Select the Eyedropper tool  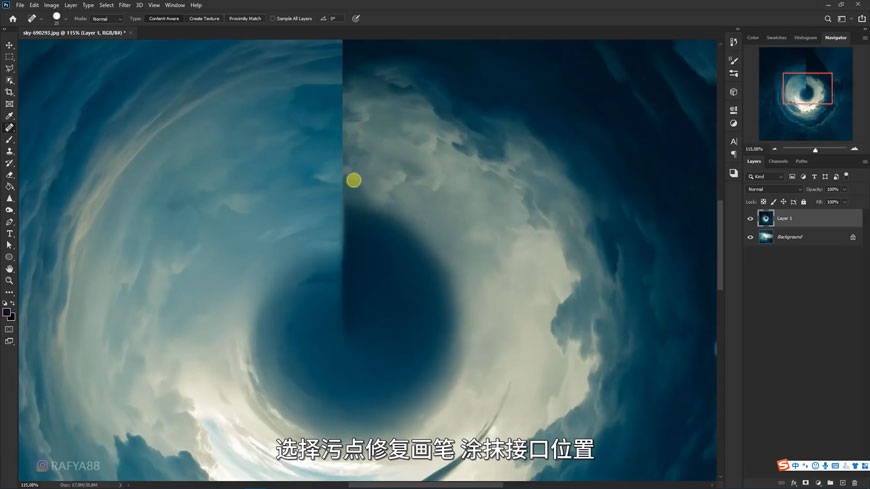click(x=9, y=116)
